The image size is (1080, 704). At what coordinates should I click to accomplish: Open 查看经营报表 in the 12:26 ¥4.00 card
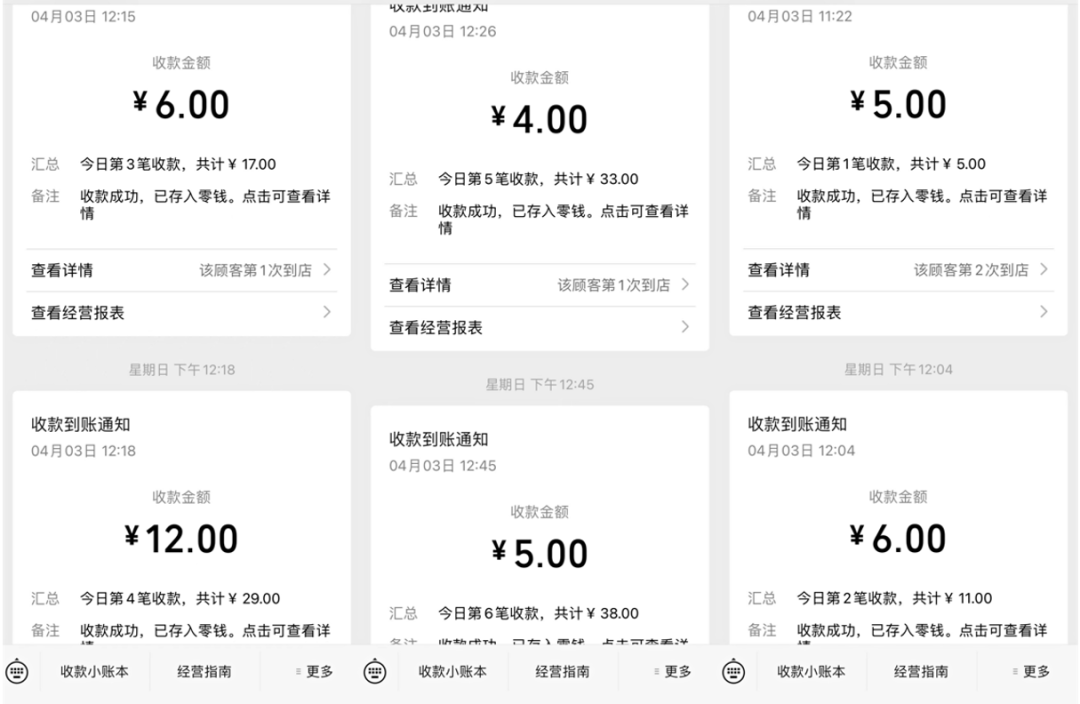(x=436, y=328)
